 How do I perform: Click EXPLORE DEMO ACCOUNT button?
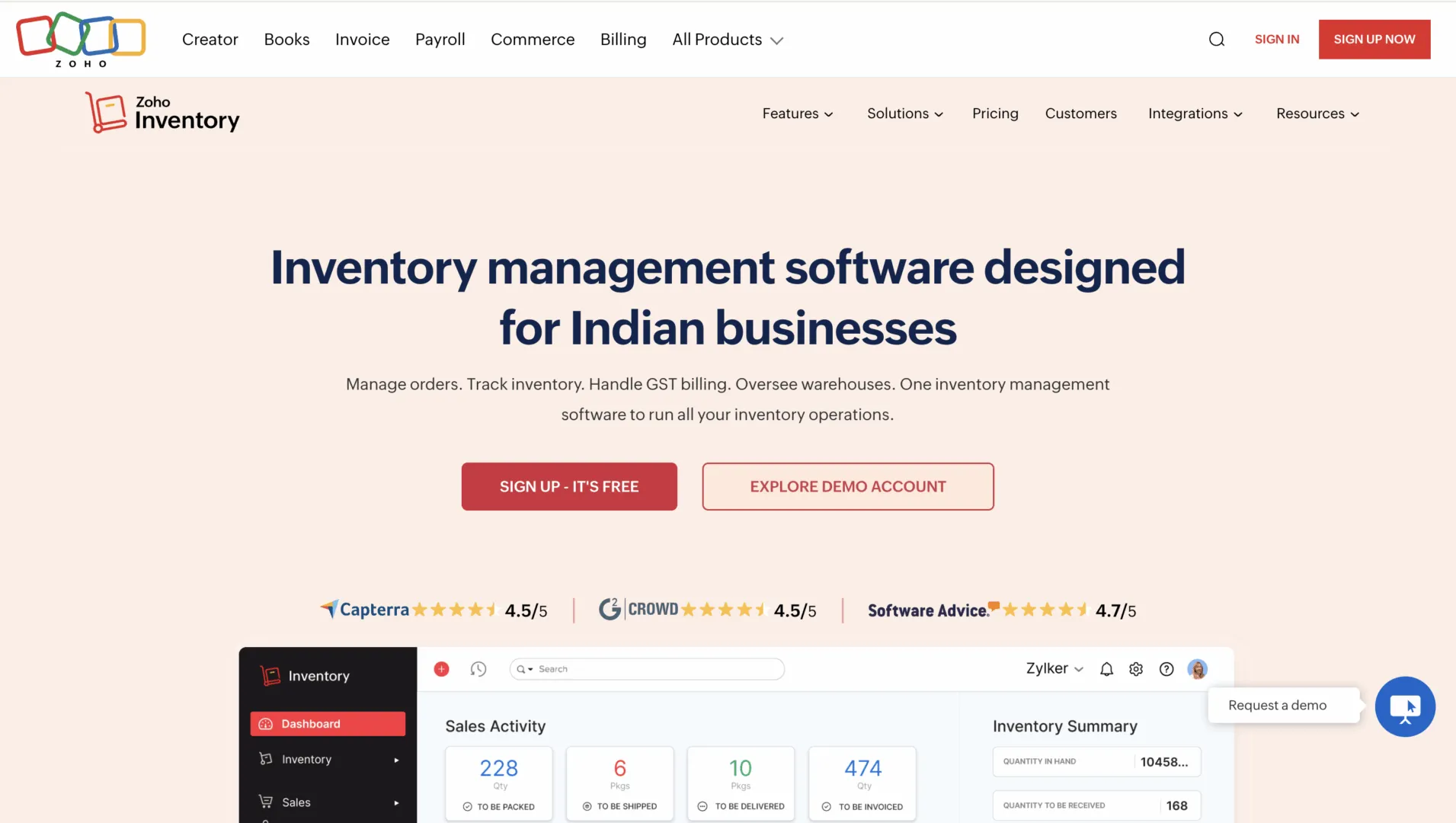848,486
